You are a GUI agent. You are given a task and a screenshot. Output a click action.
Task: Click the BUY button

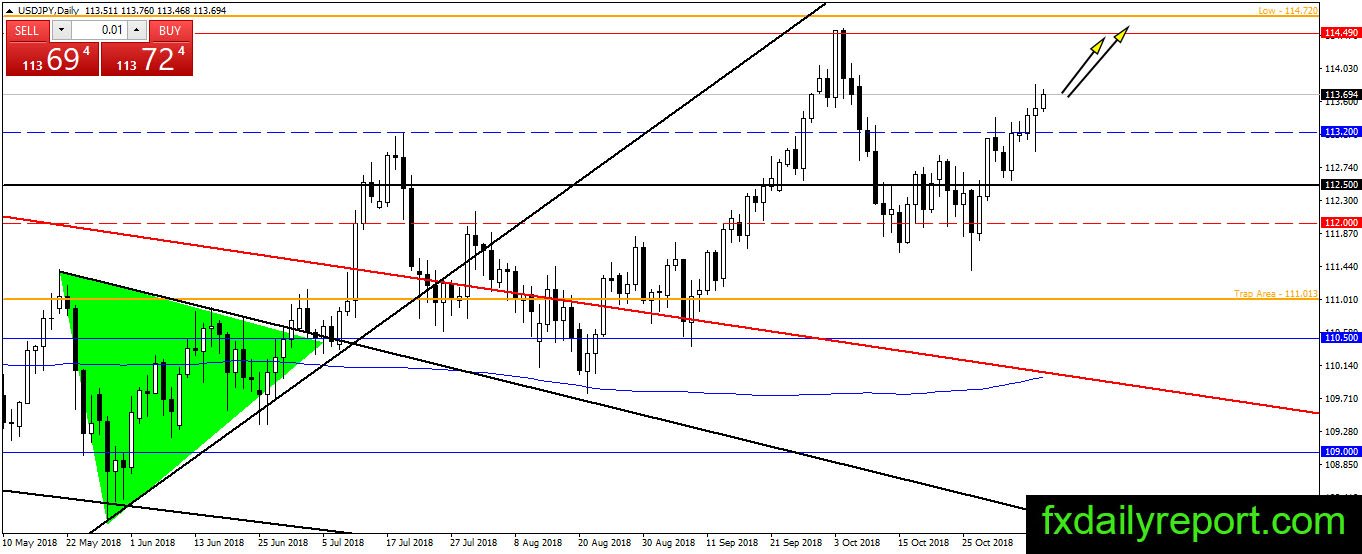click(x=172, y=30)
